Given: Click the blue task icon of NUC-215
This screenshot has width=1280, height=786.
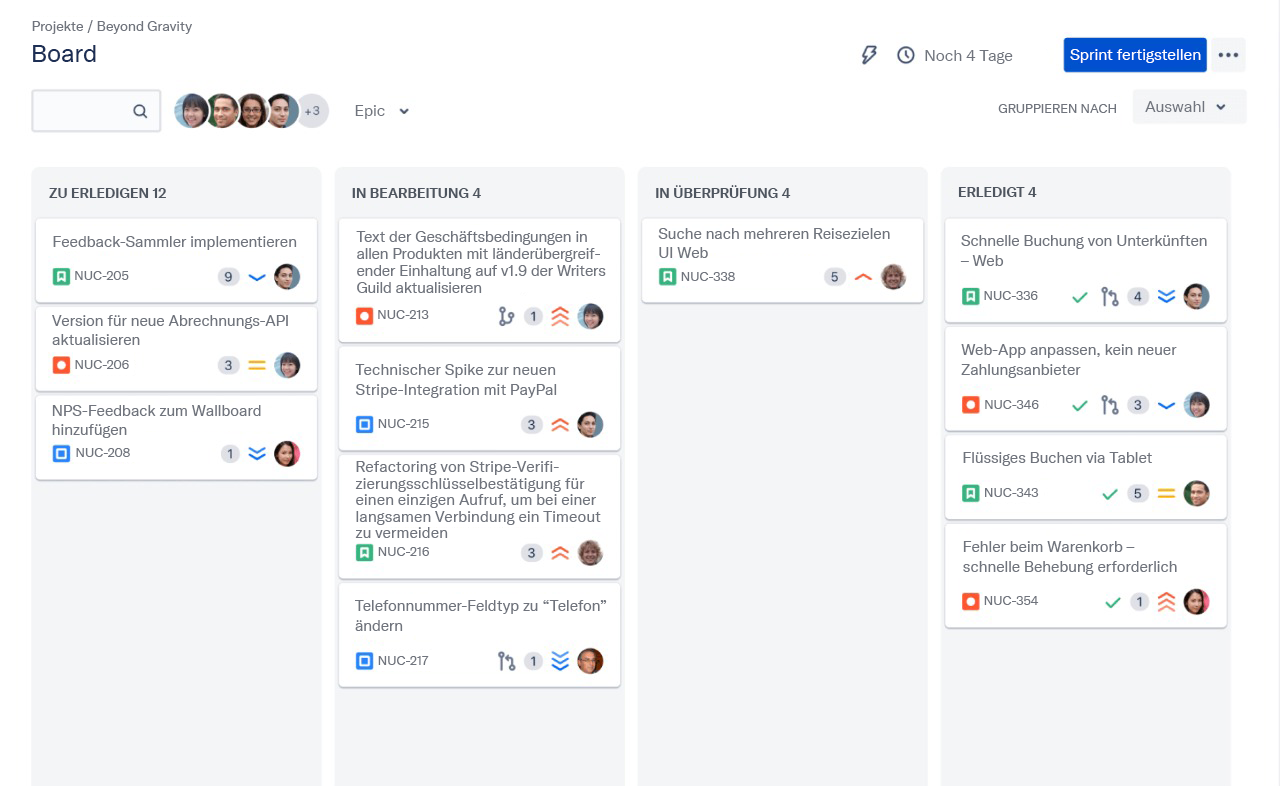Looking at the screenshot, I should (364, 424).
